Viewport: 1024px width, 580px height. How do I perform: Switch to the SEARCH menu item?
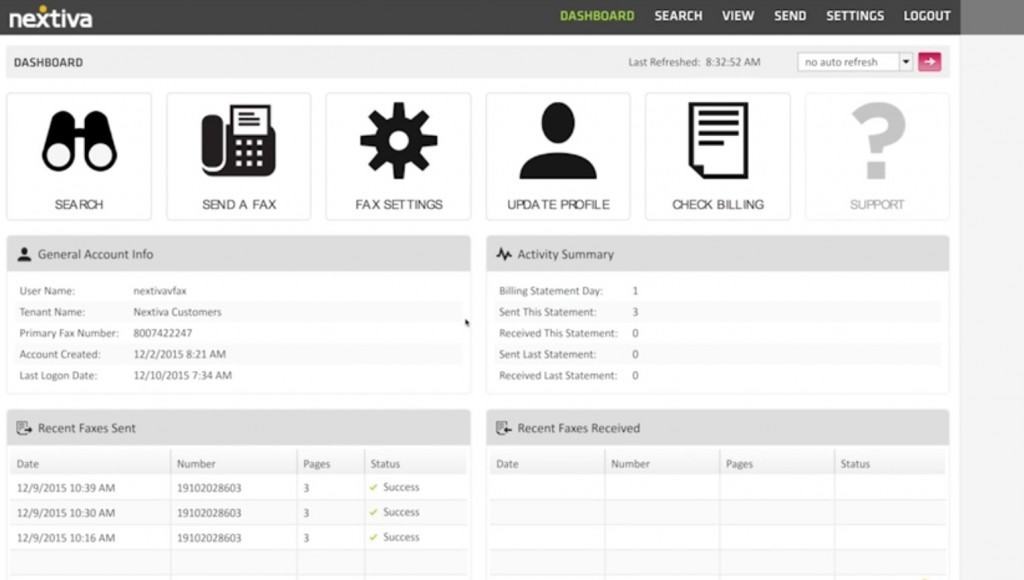point(678,16)
